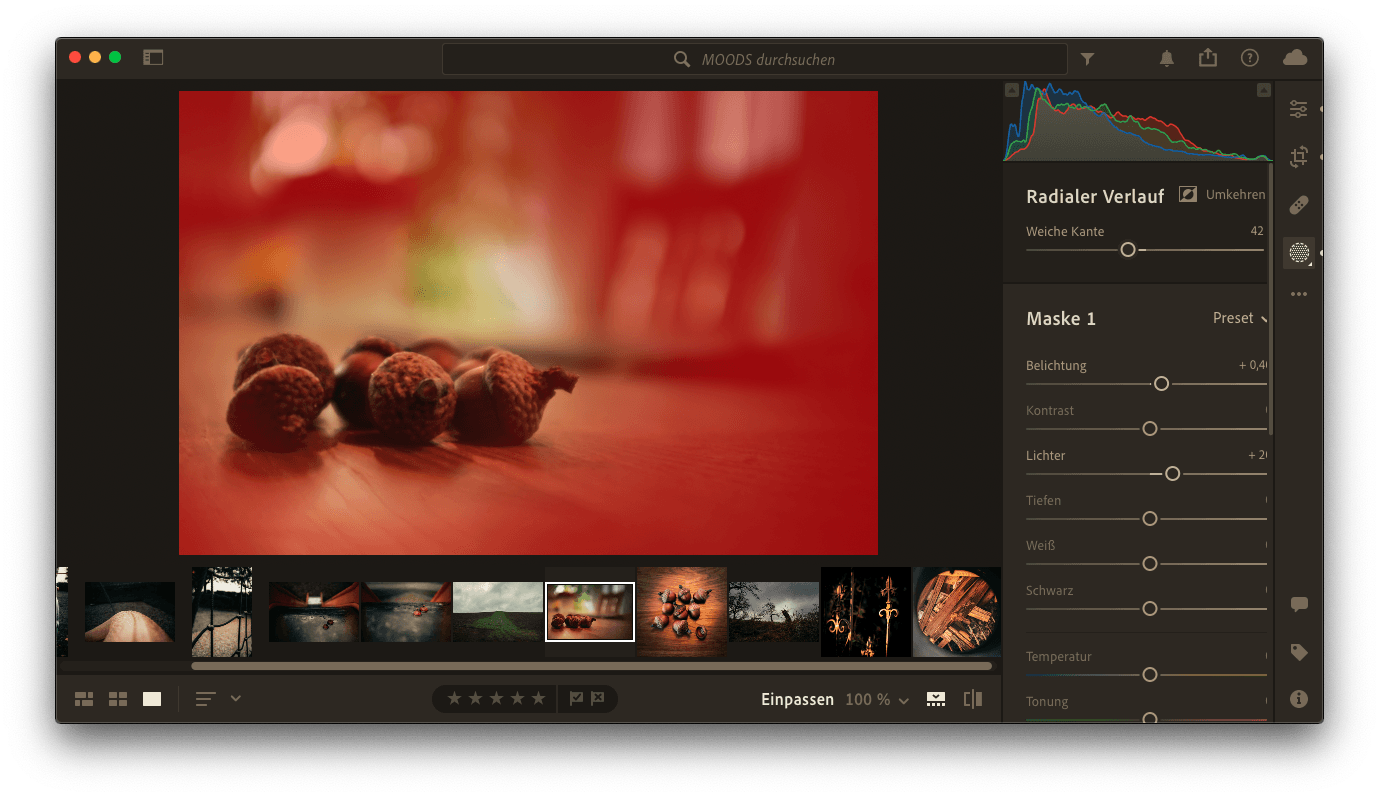
Task: Switch to single photo detail view
Action: tap(152, 699)
